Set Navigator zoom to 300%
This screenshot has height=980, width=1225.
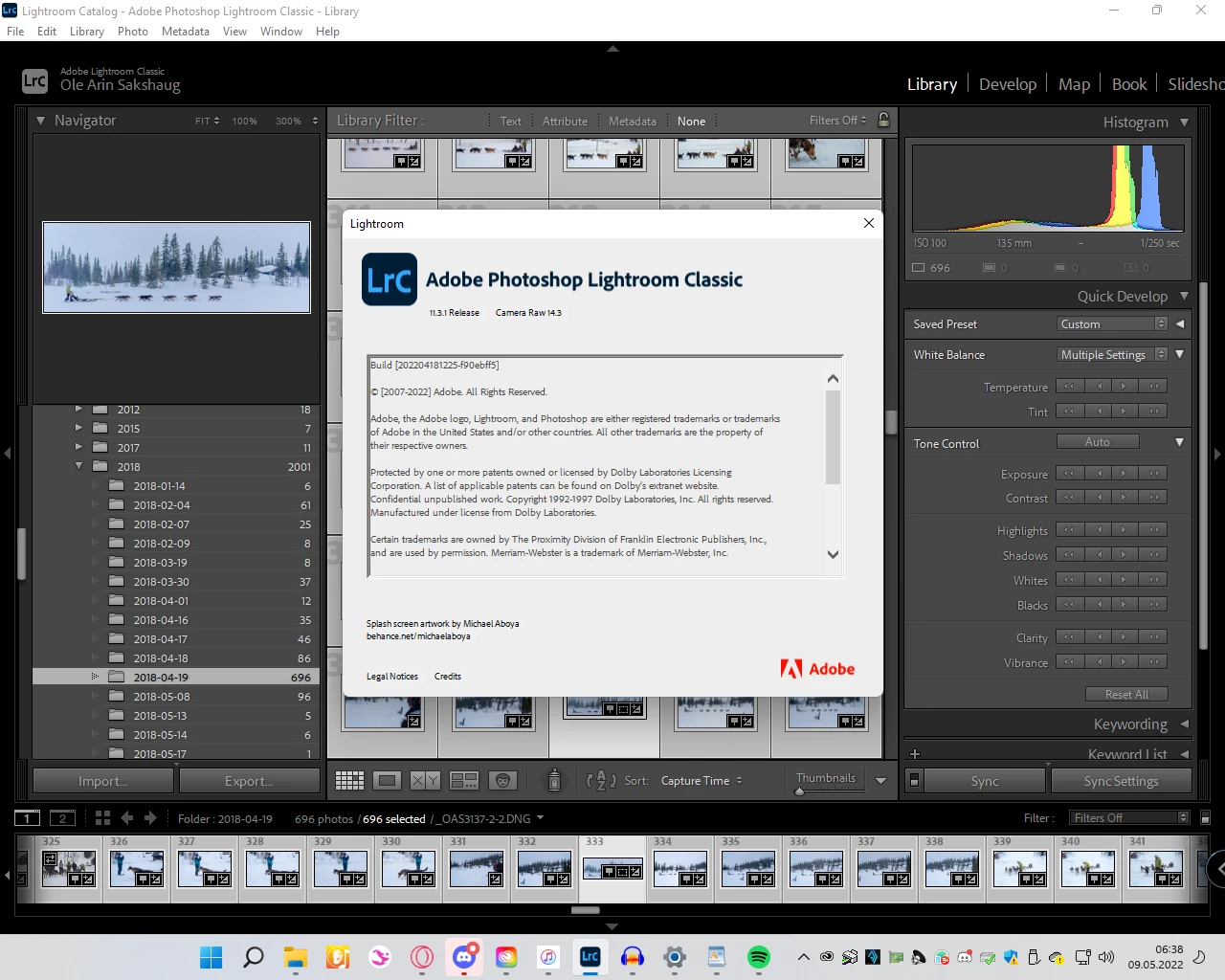tap(288, 122)
